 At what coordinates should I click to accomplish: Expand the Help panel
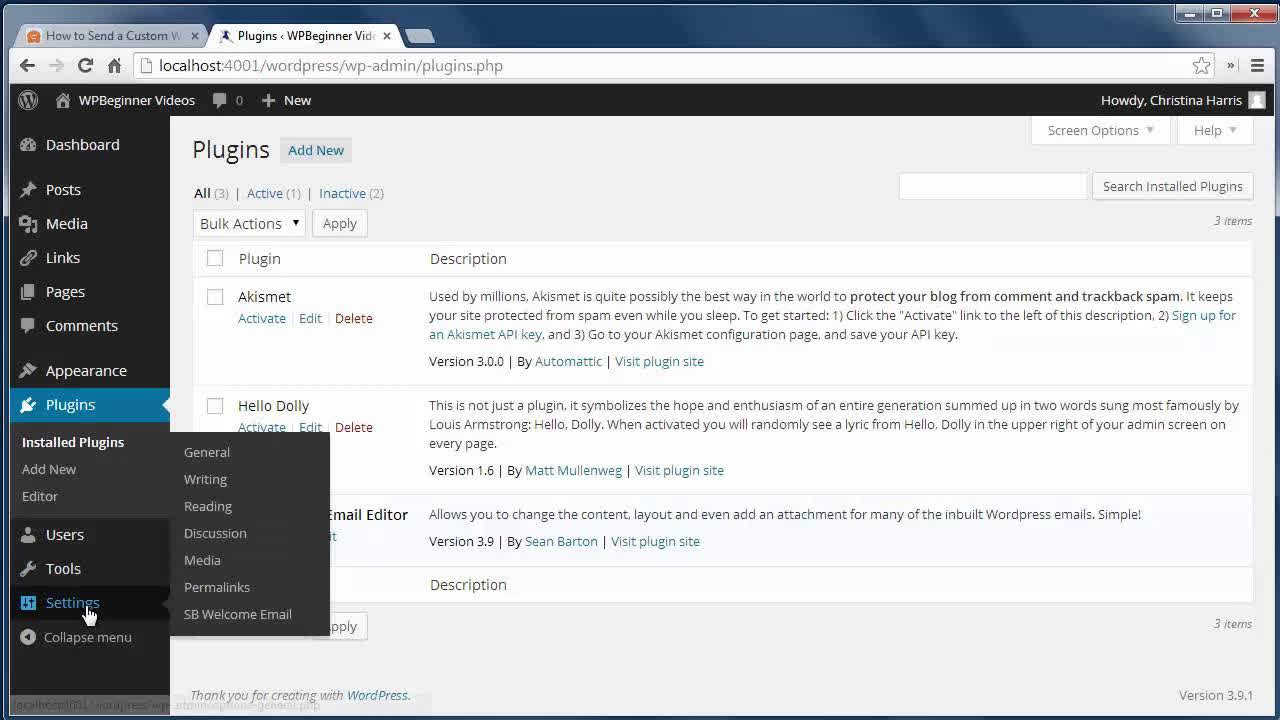[1215, 130]
